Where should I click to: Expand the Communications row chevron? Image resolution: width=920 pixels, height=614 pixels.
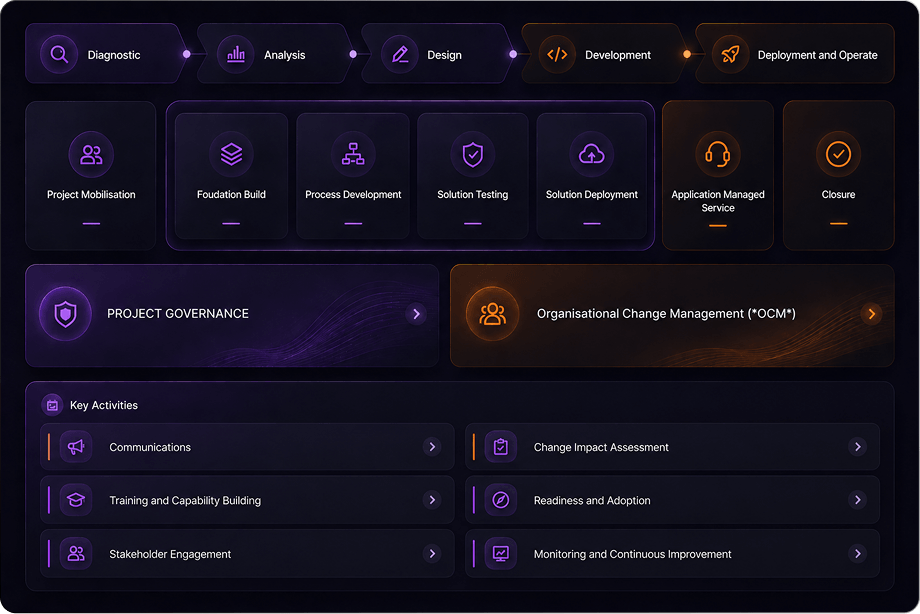pyautogui.click(x=432, y=447)
